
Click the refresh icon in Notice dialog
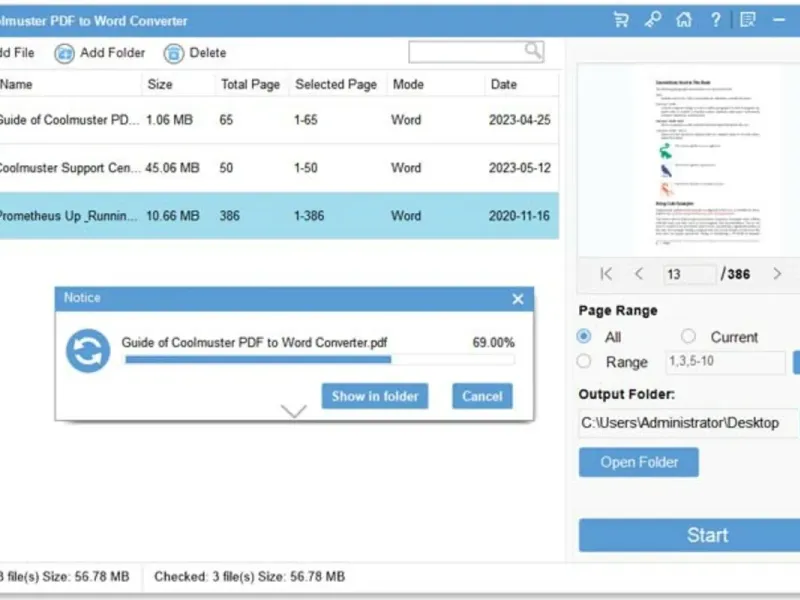click(88, 351)
